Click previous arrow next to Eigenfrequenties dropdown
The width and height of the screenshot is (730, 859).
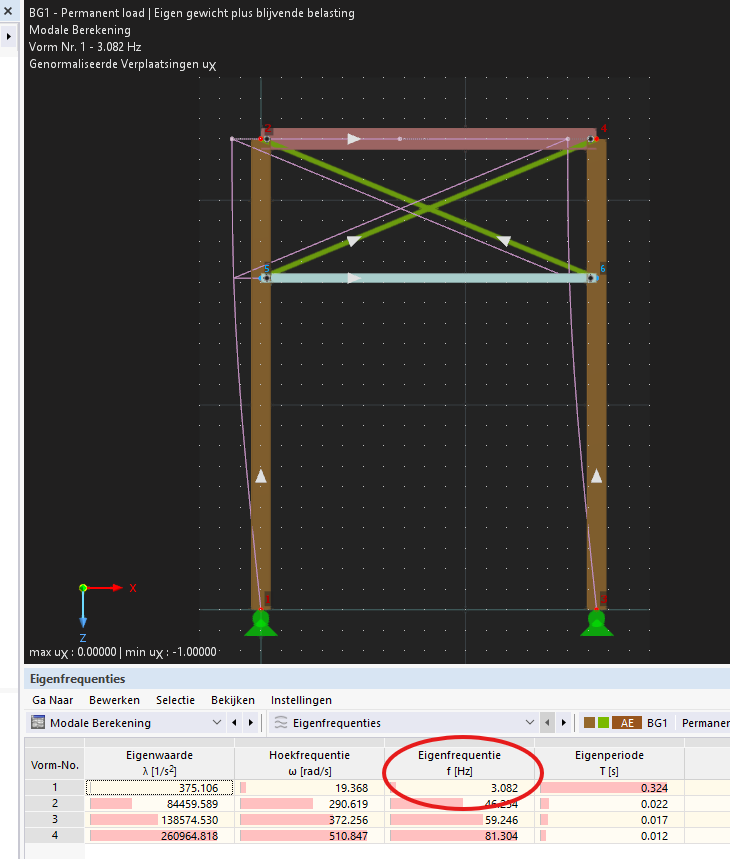pos(547,723)
